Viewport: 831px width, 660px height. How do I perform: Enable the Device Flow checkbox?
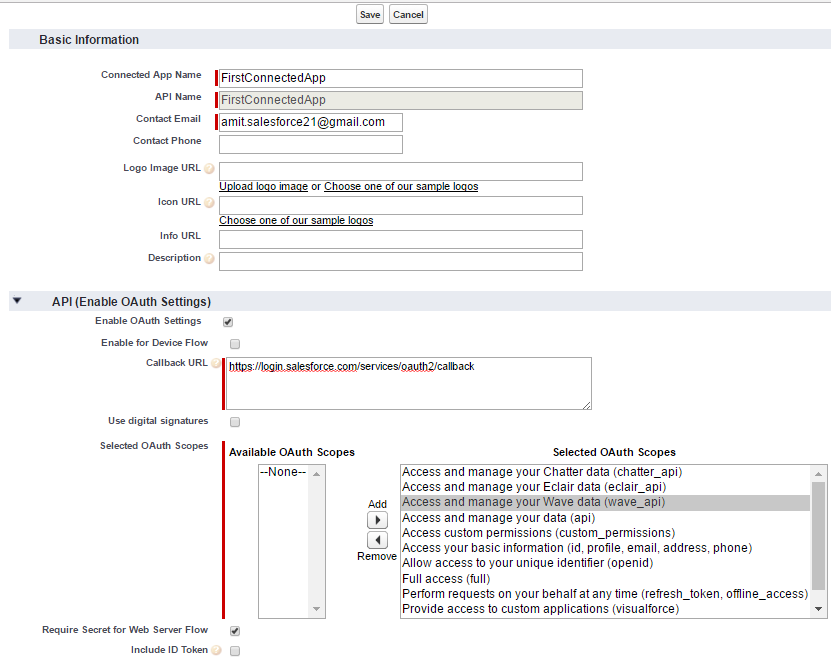pos(235,344)
